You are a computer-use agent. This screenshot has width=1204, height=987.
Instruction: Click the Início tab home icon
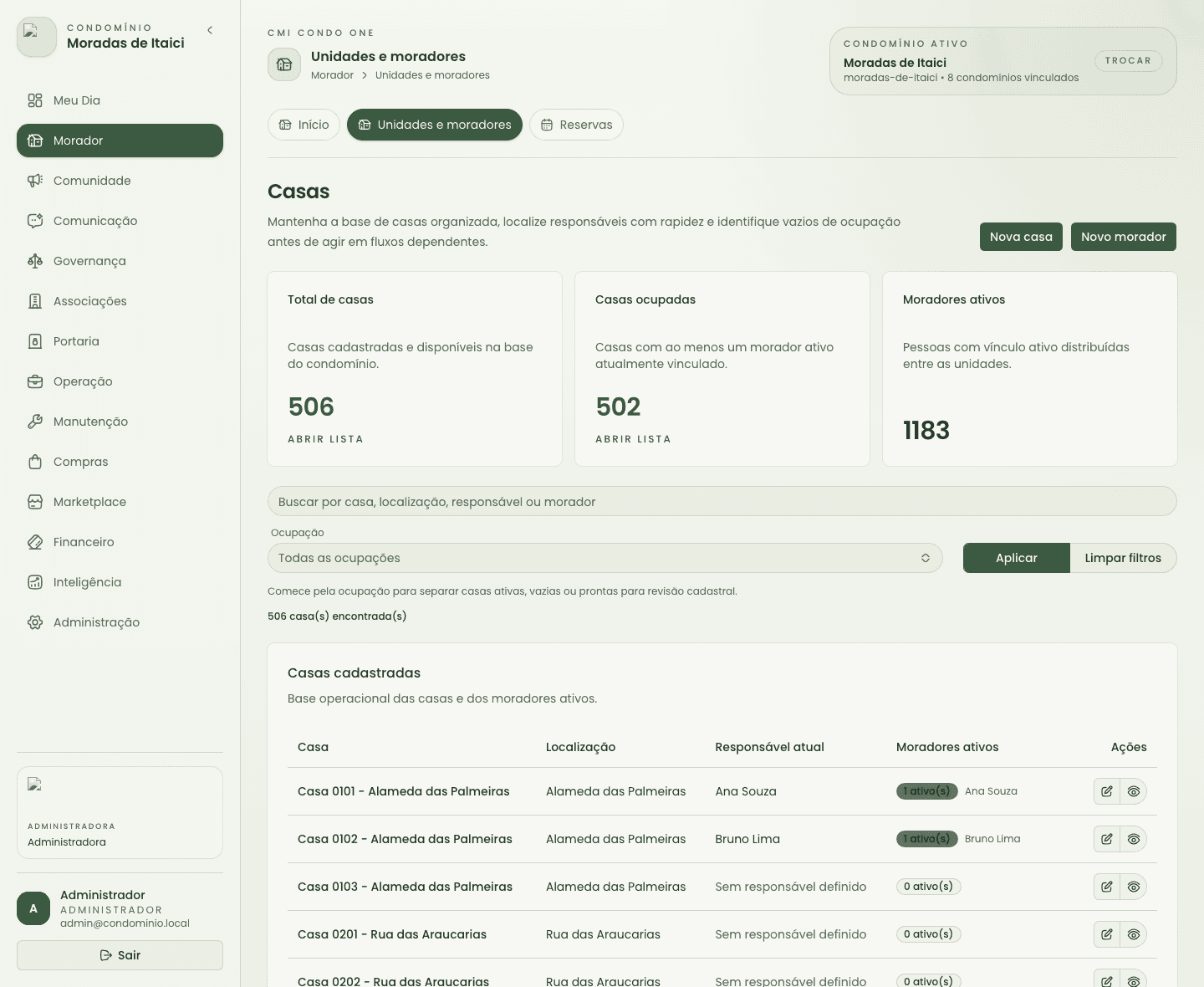click(x=285, y=125)
